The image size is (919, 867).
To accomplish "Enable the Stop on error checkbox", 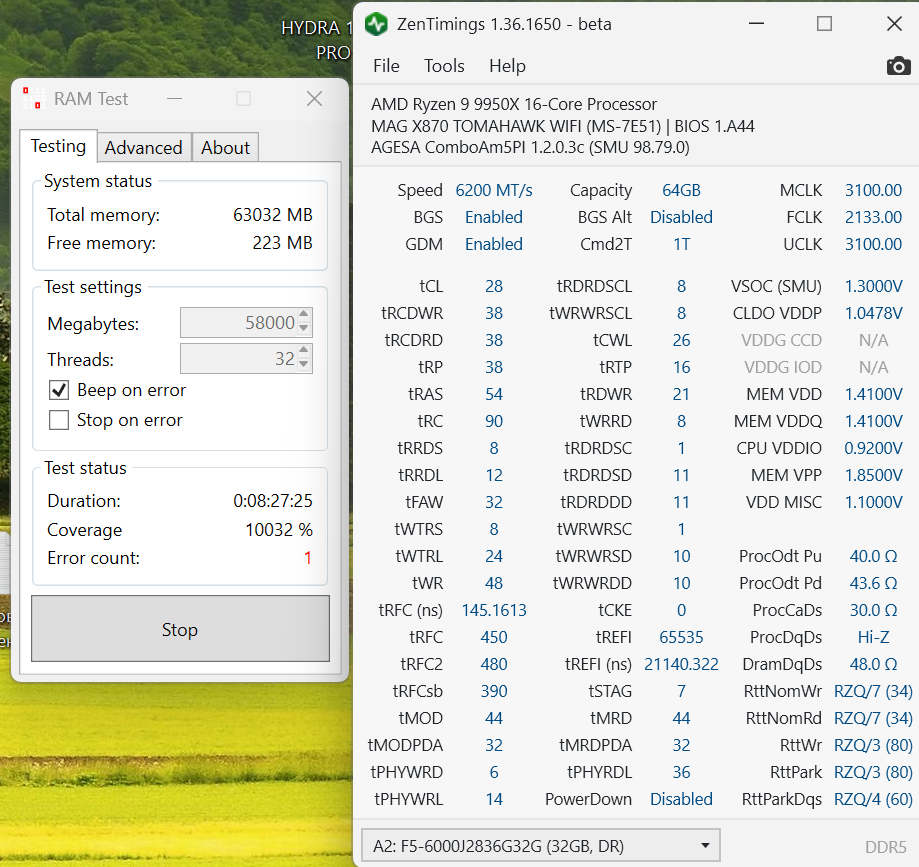I will pyautogui.click(x=59, y=420).
